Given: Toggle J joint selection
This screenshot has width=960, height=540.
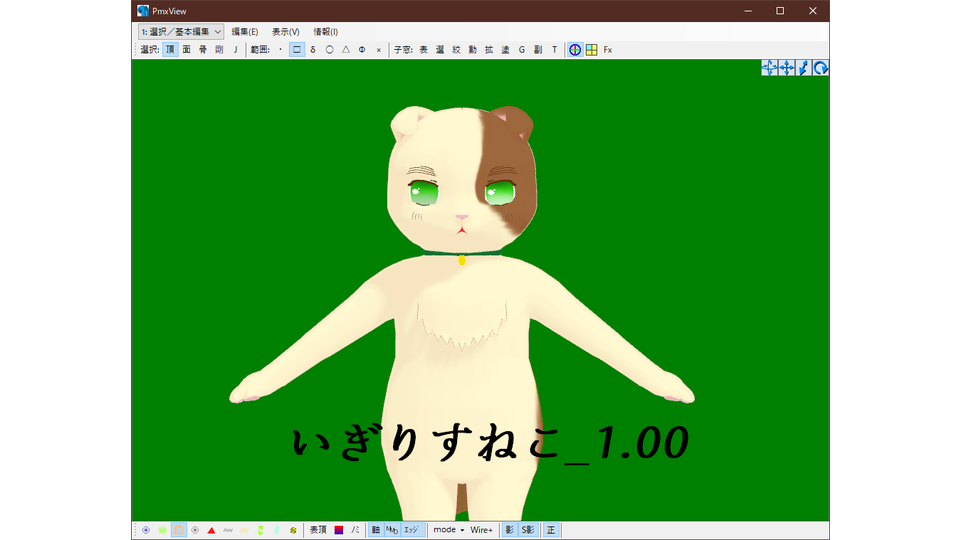Looking at the screenshot, I should [236, 50].
